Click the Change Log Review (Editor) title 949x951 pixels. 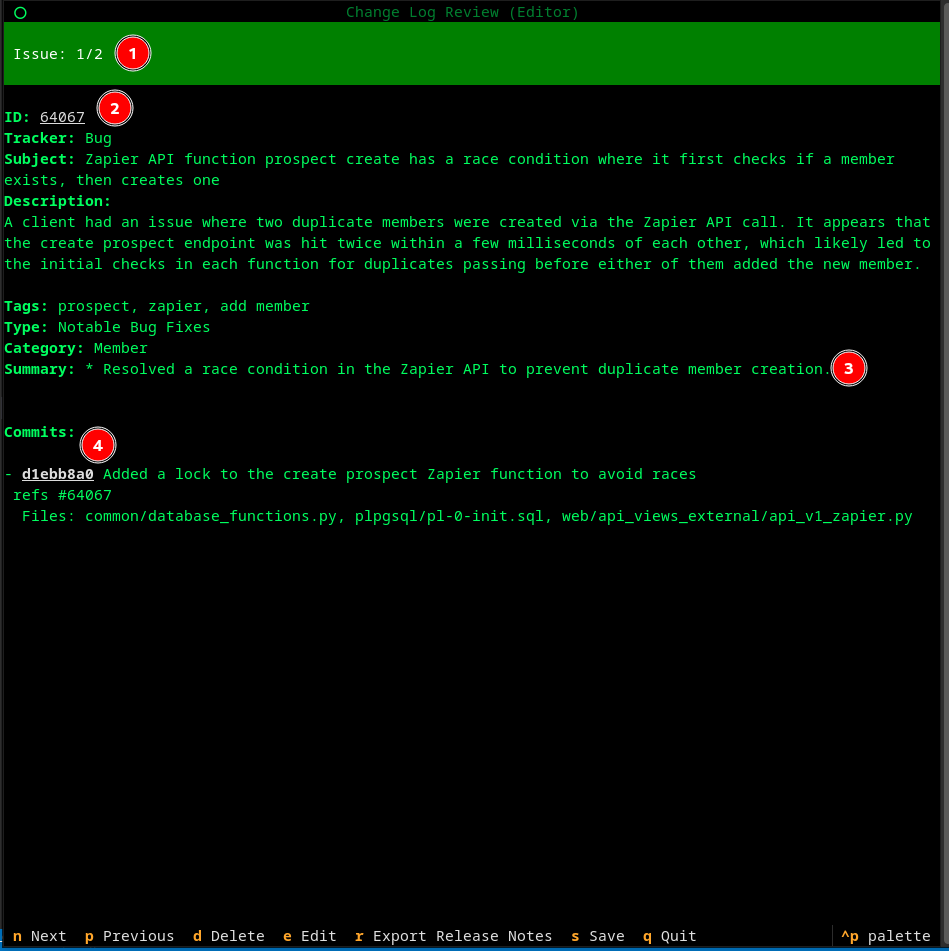click(462, 13)
